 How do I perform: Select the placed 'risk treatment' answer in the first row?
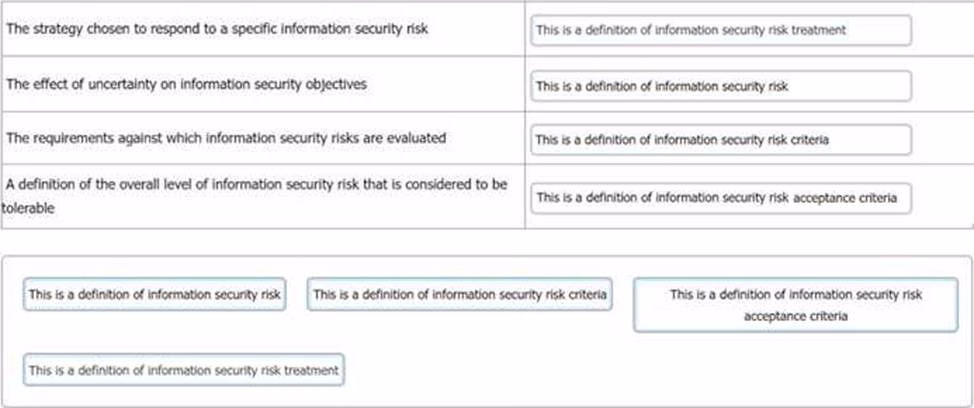pyautogui.click(x=720, y=30)
